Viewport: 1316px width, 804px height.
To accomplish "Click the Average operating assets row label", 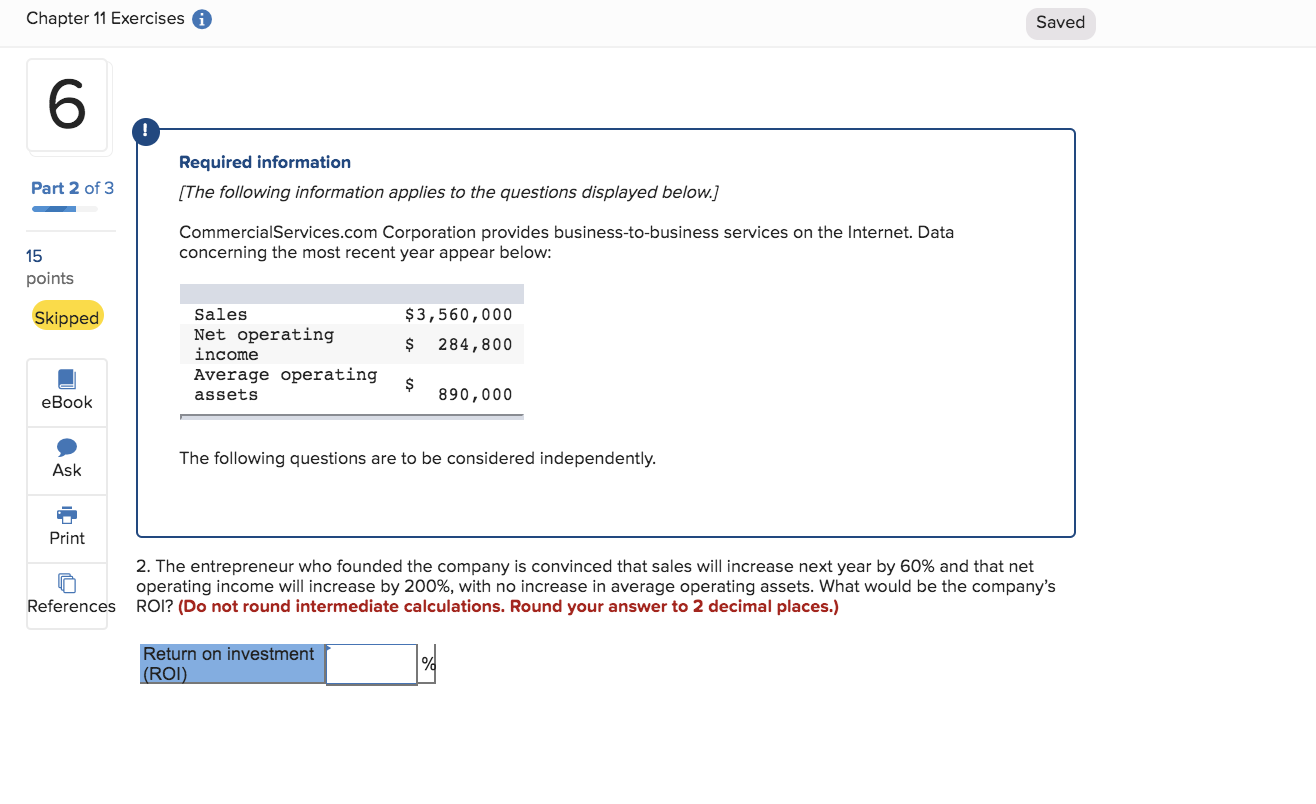I will 286,384.
